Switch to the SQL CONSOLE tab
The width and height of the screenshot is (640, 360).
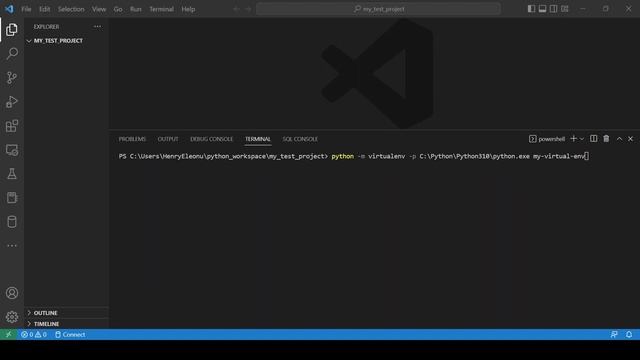[300, 139]
